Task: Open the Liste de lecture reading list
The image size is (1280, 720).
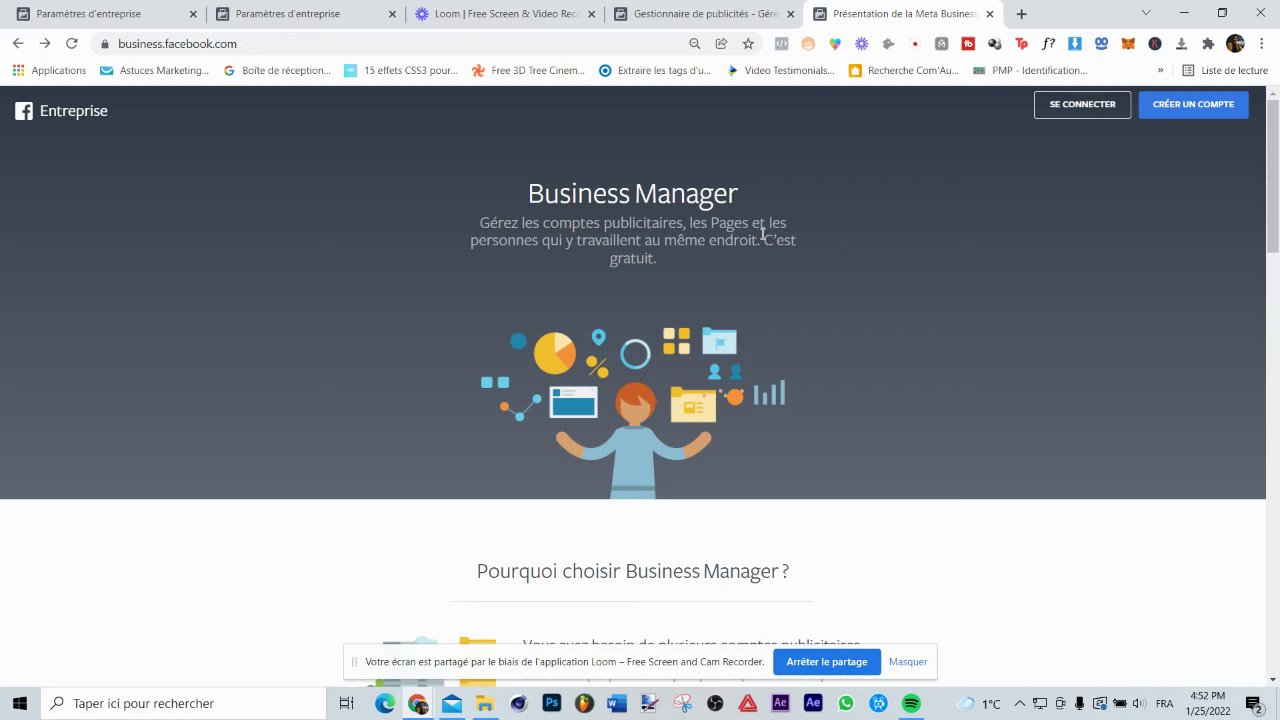Action: point(1225,71)
